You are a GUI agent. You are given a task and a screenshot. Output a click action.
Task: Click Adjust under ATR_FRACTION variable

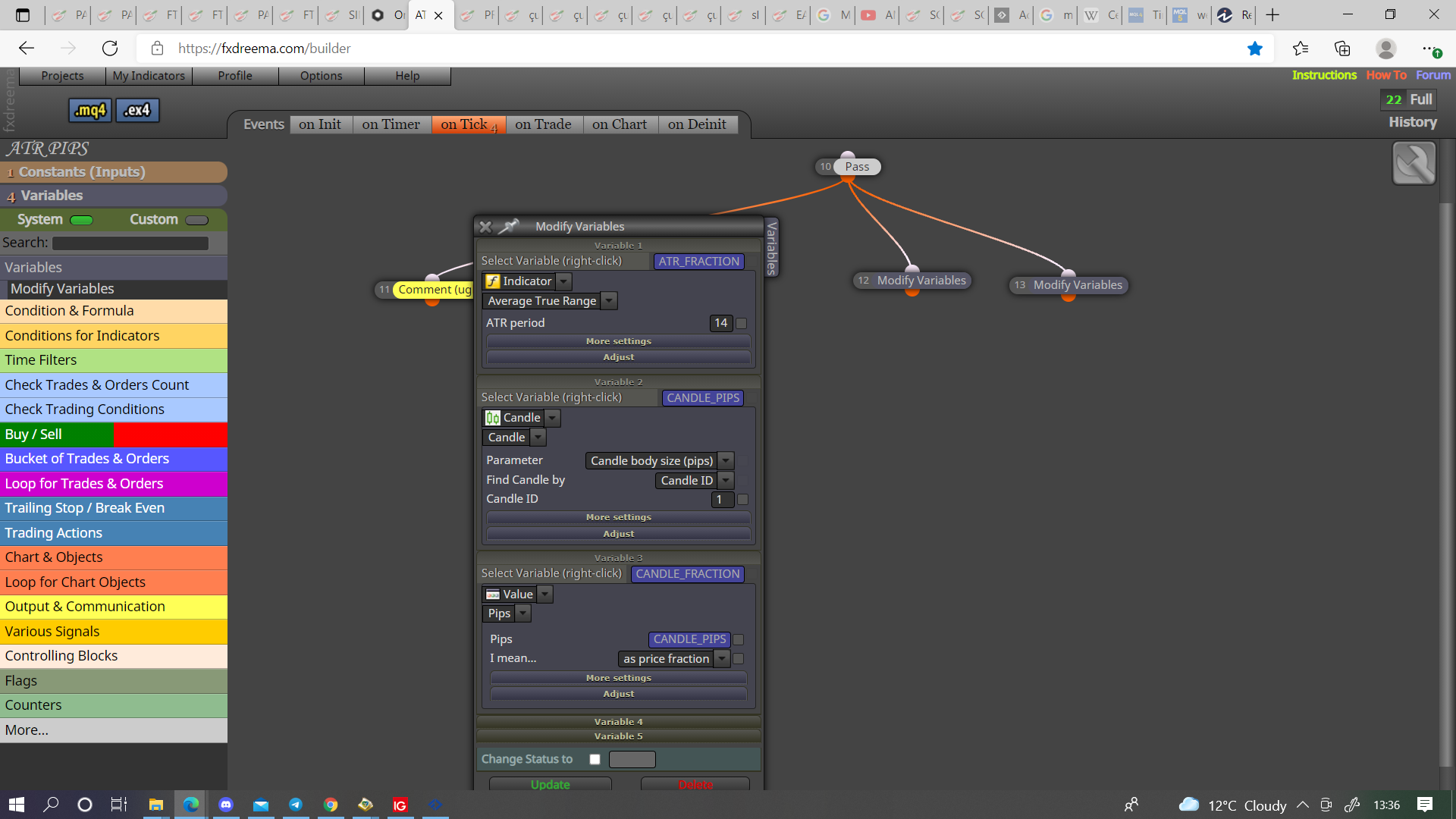click(x=619, y=357)
